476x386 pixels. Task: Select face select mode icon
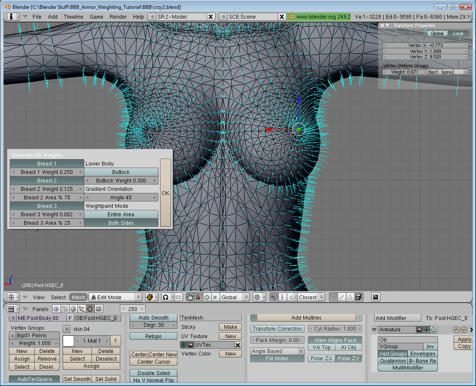(350, 297)
